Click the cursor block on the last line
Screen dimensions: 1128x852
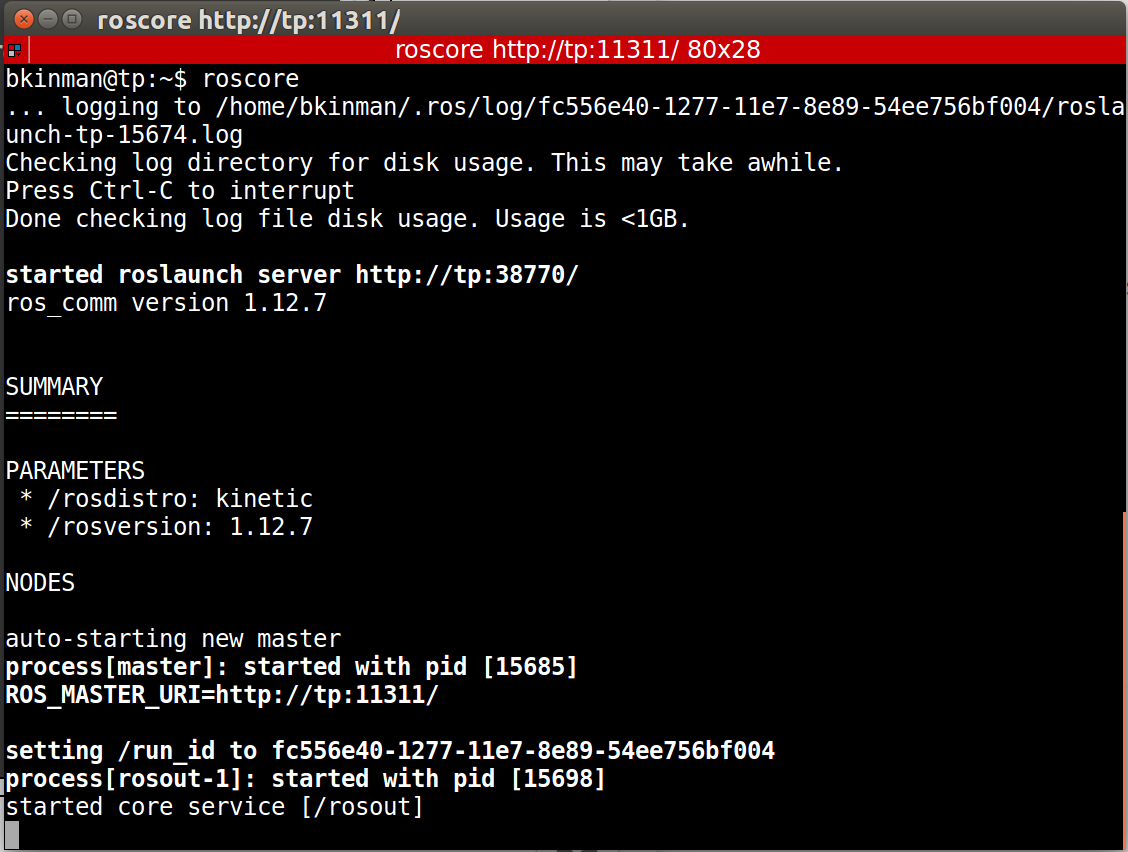(x=12, y=834)
